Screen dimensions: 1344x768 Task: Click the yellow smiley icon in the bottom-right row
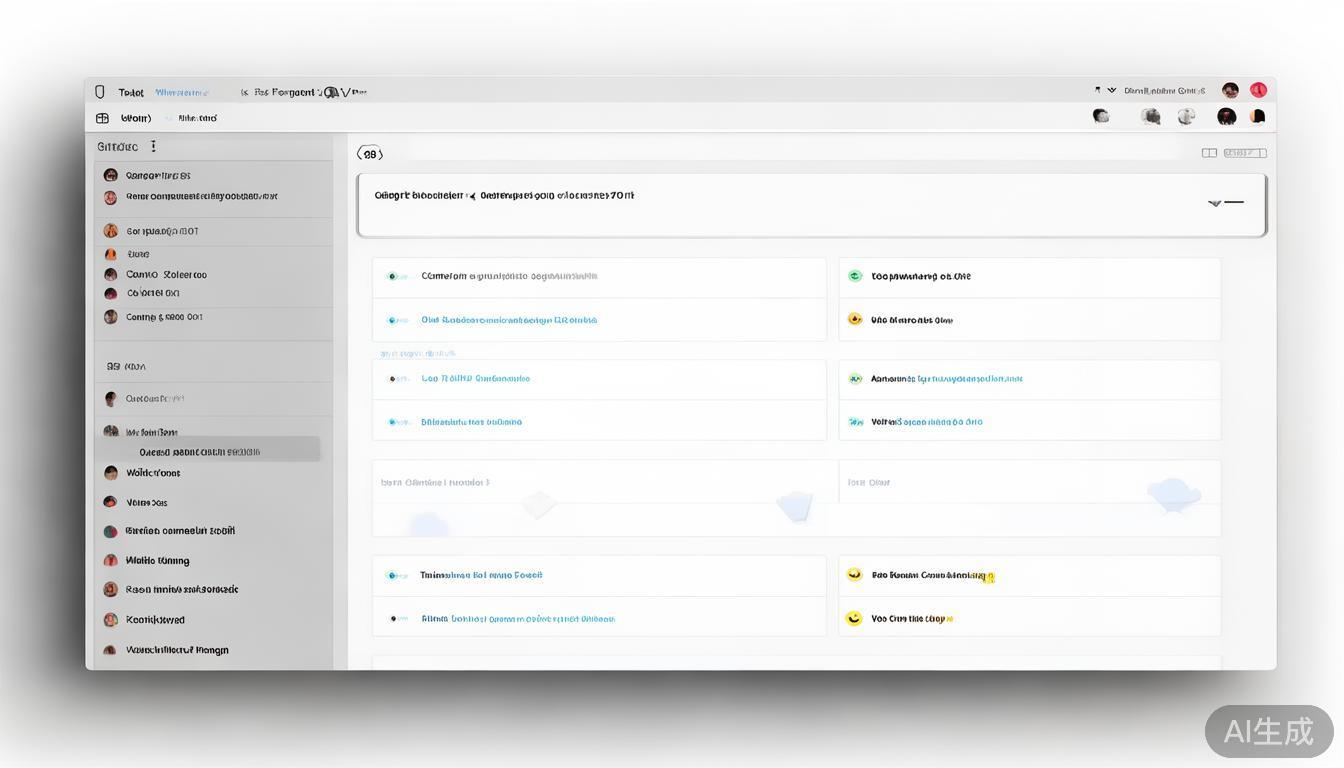coord(854,618)
